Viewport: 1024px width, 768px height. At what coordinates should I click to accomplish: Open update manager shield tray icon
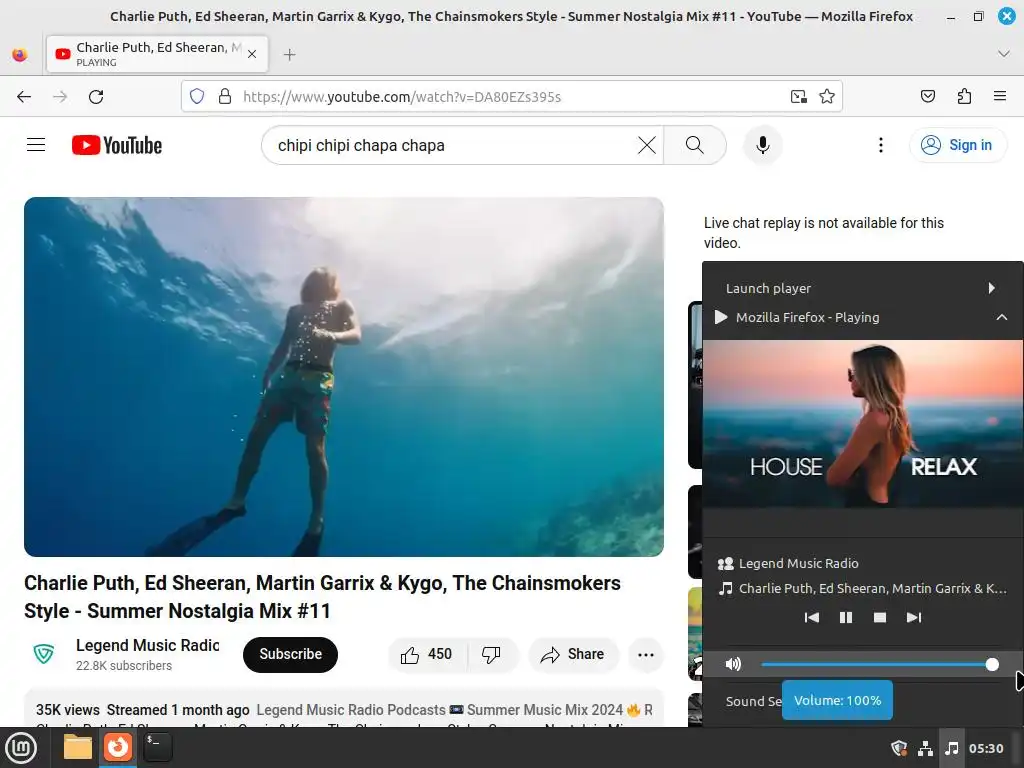tap(899, 748)
